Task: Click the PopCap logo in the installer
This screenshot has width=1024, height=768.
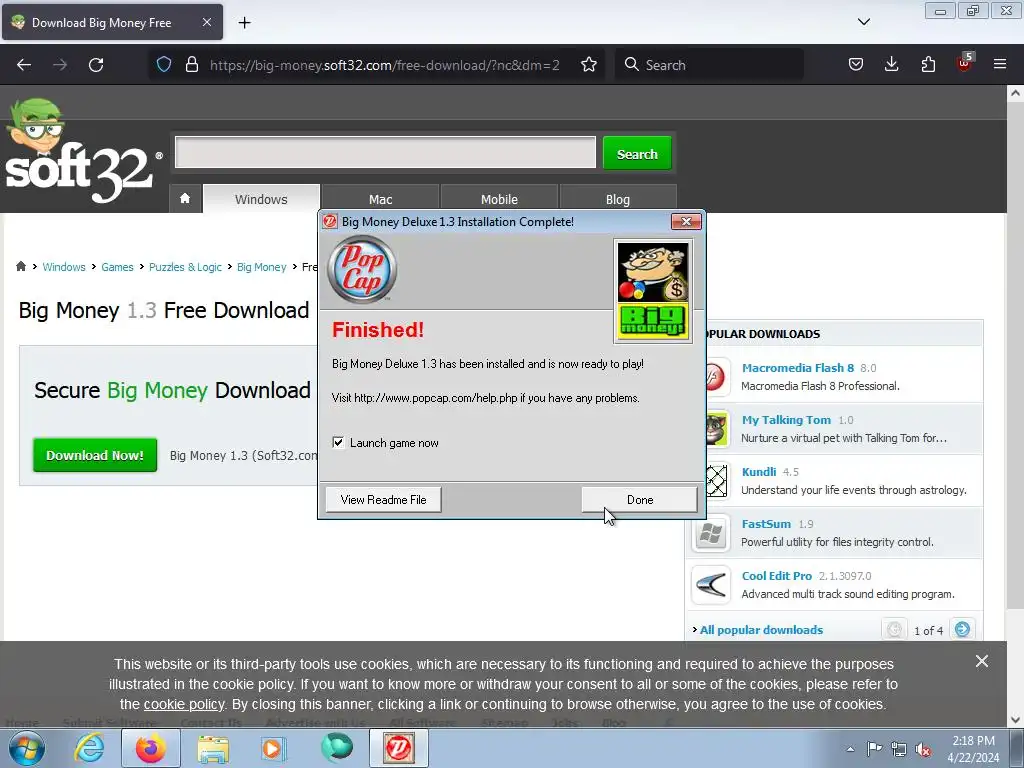Action: 362,269
